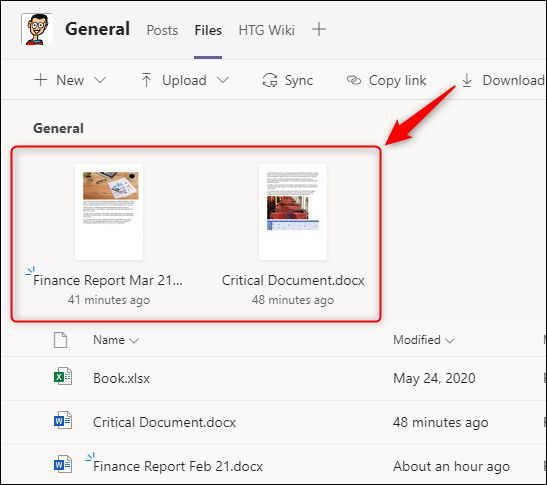This screenshot has width=547, height=485.
Task: Open the Finance Report Mar 21 thumbnail
Action: [109, 212]
